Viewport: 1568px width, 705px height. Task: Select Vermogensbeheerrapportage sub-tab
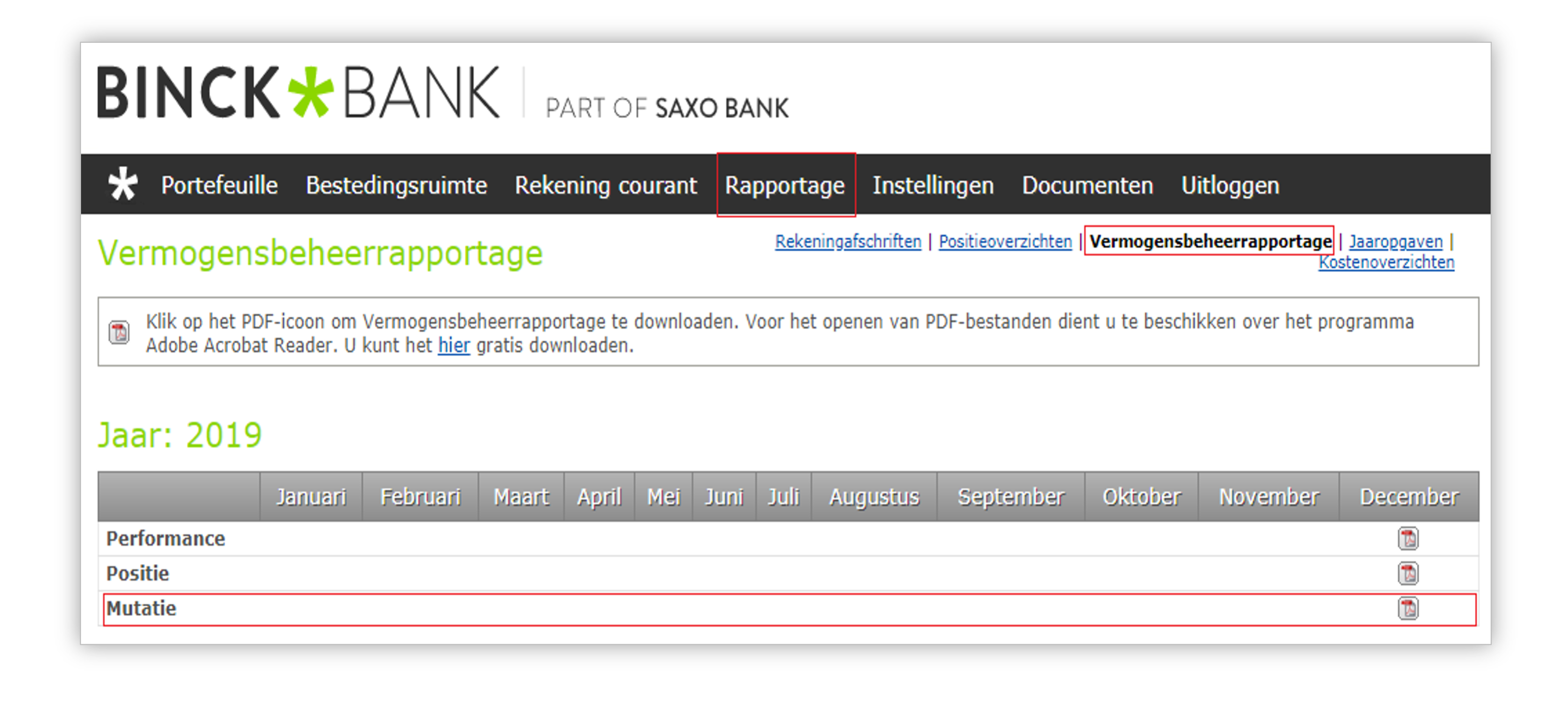click(x=1210, y=241)
